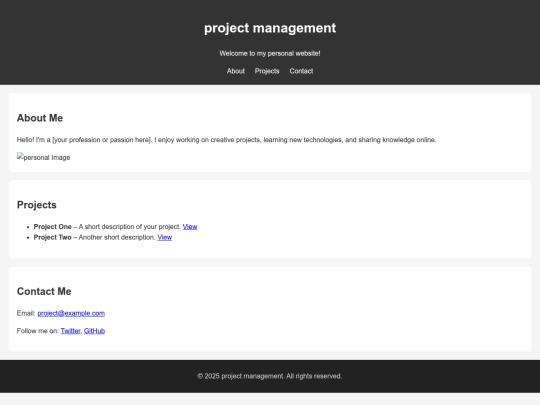Click the 'About Me' heading
Screen dimensions: 540x405
click(x=40, y=118)
